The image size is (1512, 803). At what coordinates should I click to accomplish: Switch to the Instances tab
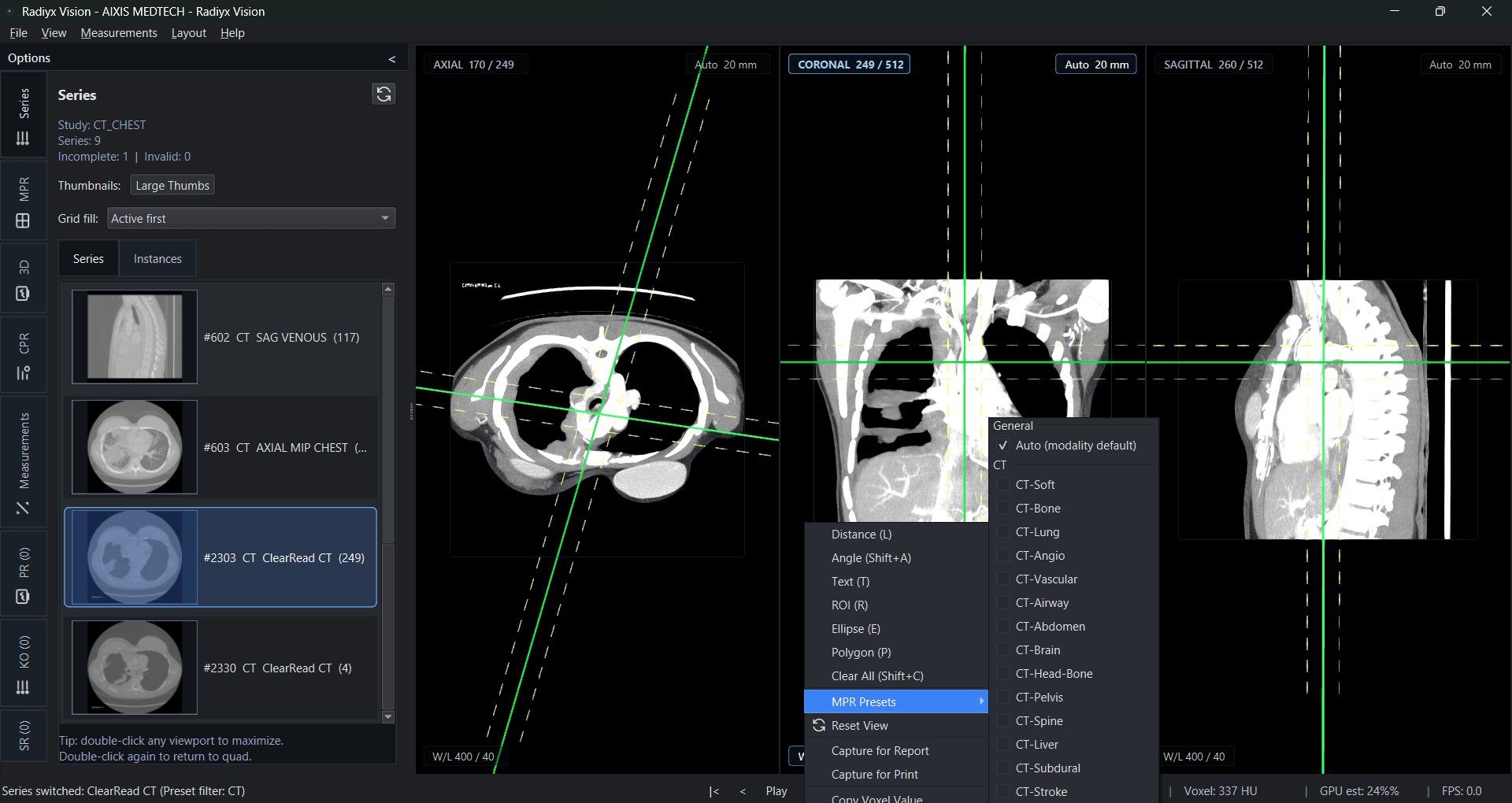[x=157, y=259]
